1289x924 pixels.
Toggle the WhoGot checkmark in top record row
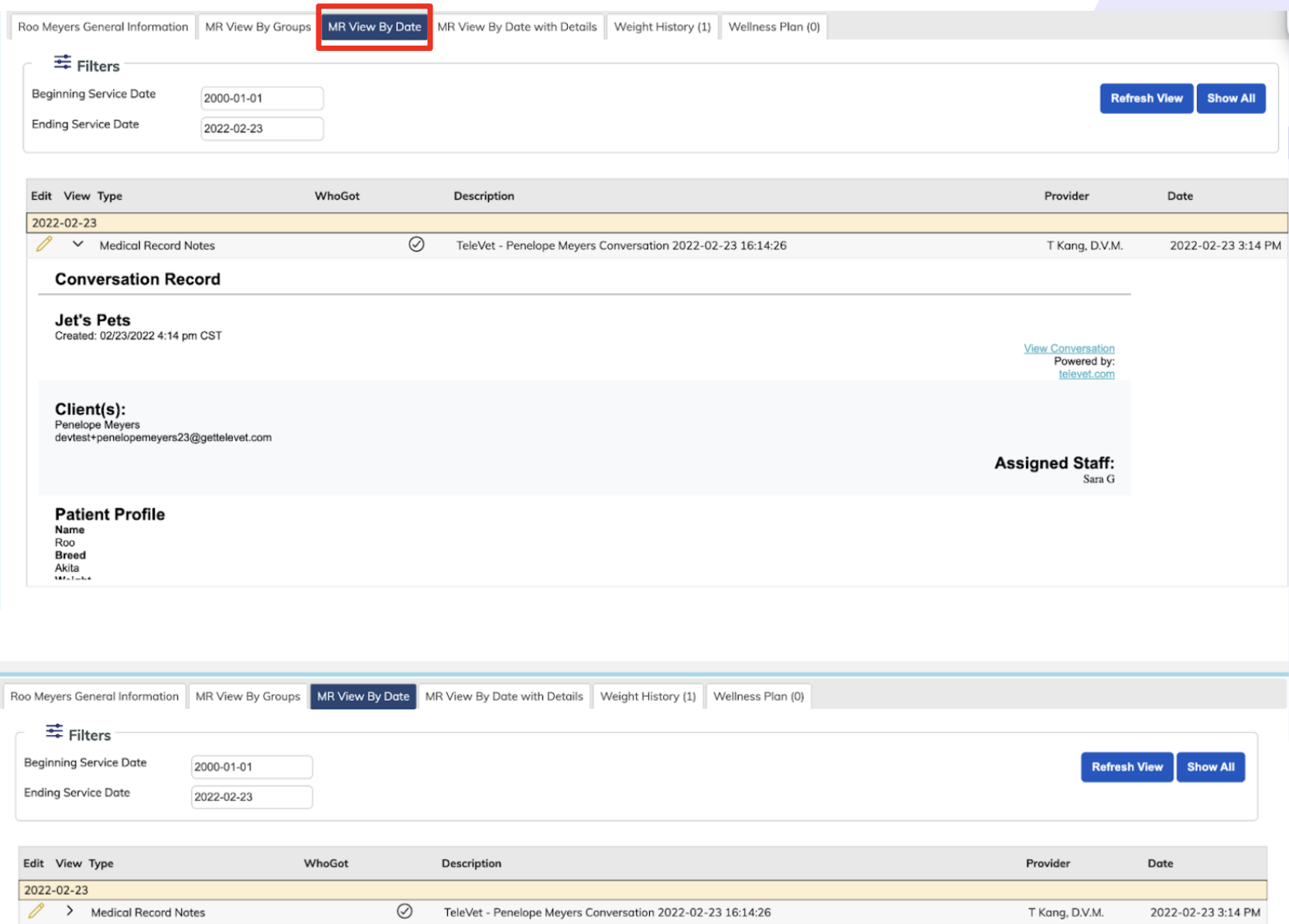click(x=416, y=245)
